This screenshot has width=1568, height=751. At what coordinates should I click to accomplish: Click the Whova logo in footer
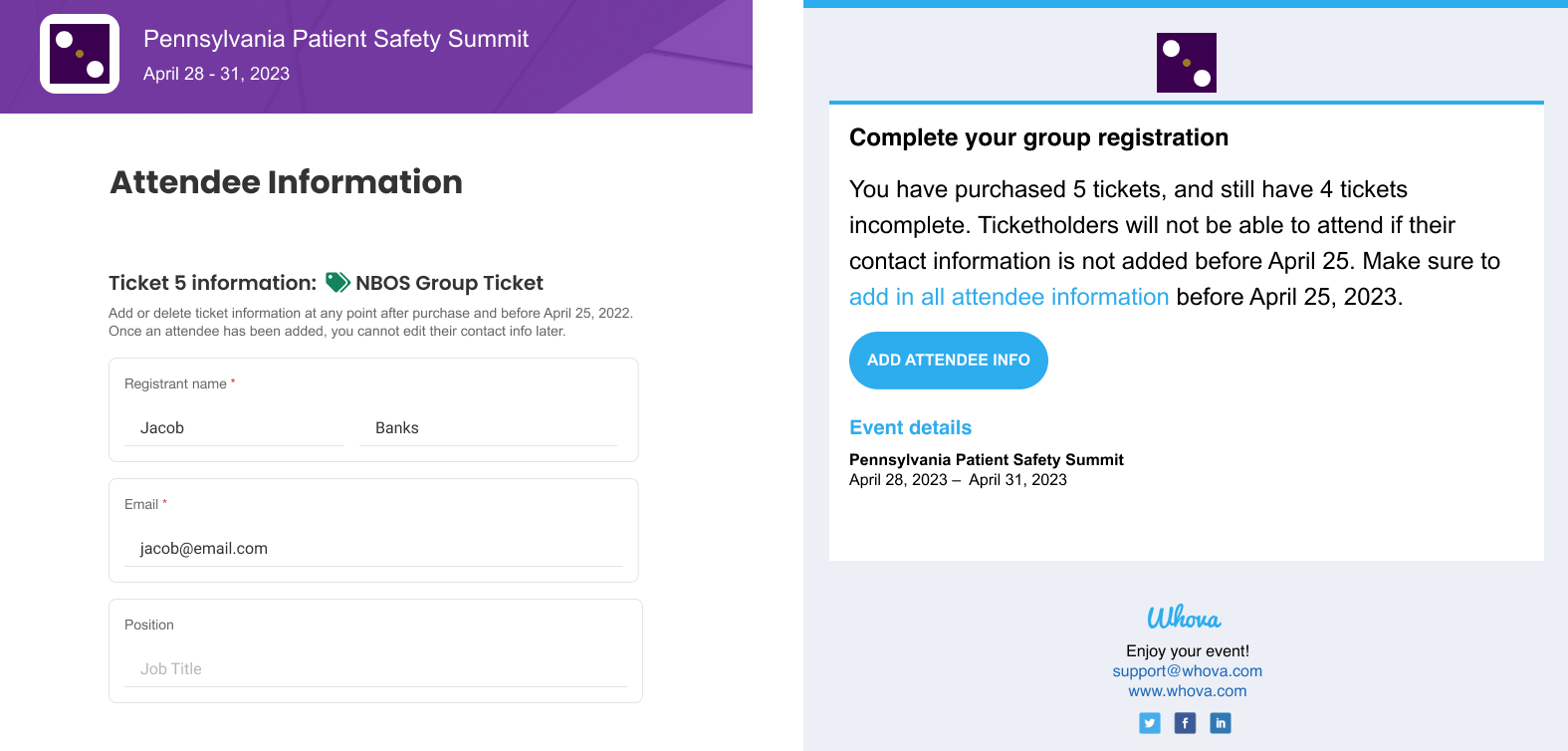point(1184,618)
